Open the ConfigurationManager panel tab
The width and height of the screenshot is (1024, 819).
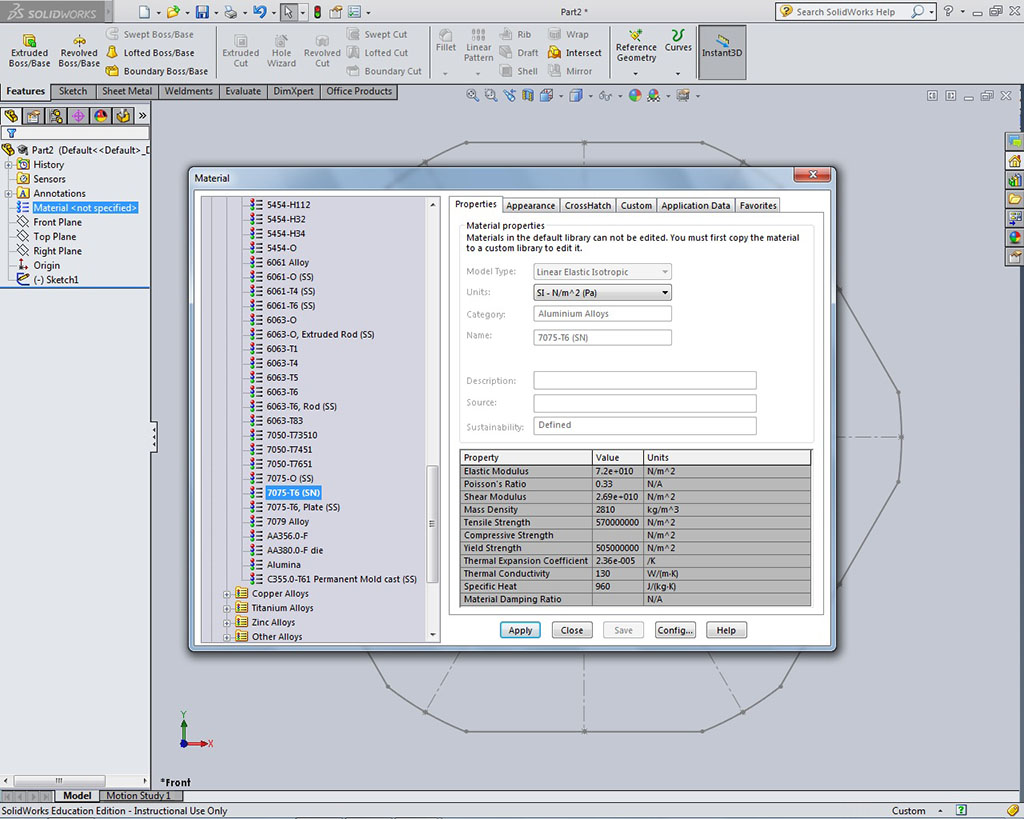(x=55, y=116)
